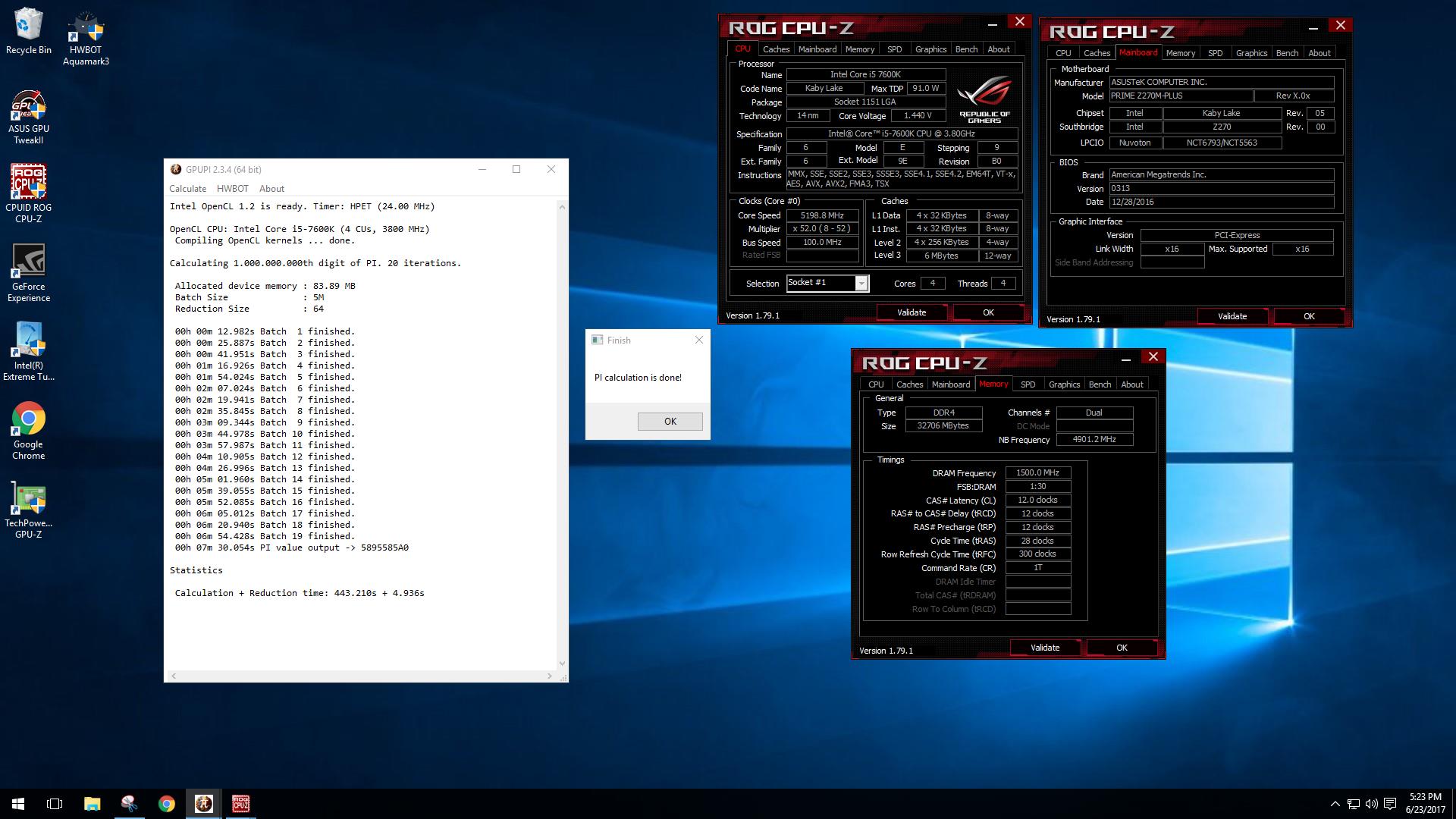This screenshot has height=819, width=1456.
Task: Close the Finish dialog with X
Action: [699, 340]
